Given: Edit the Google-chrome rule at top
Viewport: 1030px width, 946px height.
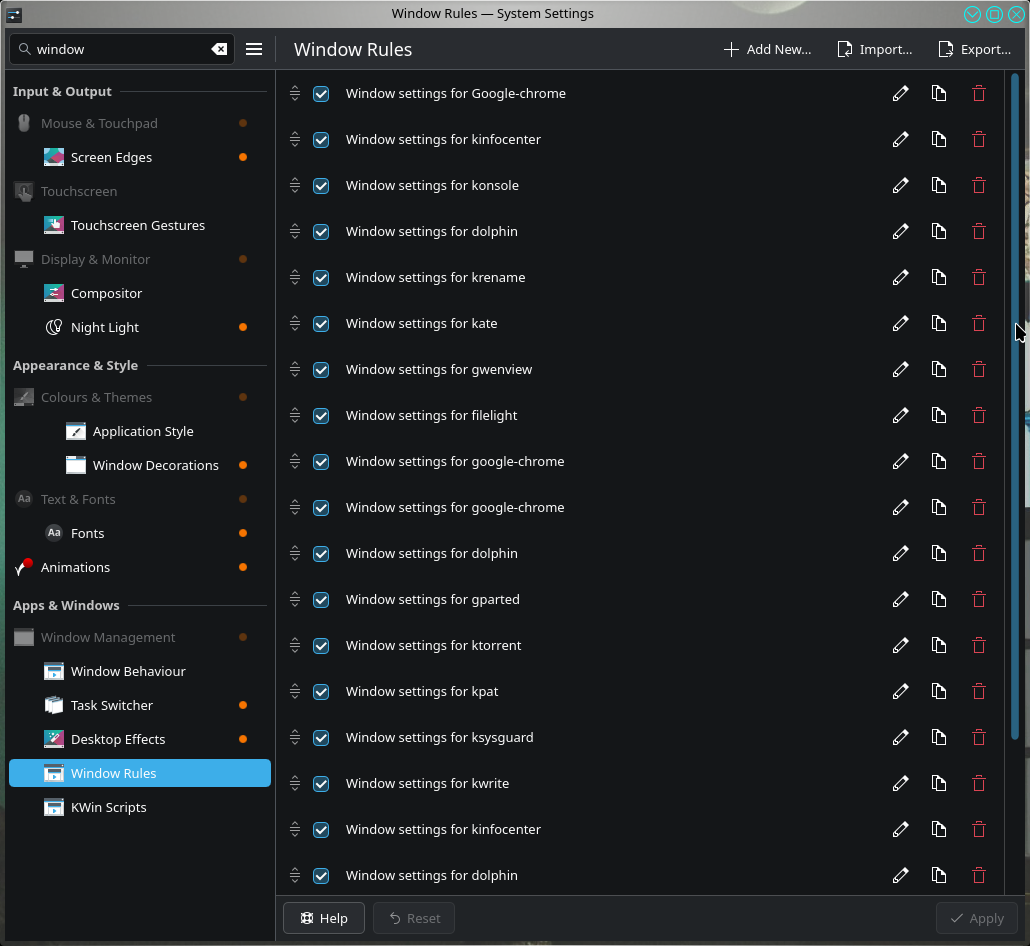Looking at the screenshot, I should pyautogui.click(x=900, y=93).
